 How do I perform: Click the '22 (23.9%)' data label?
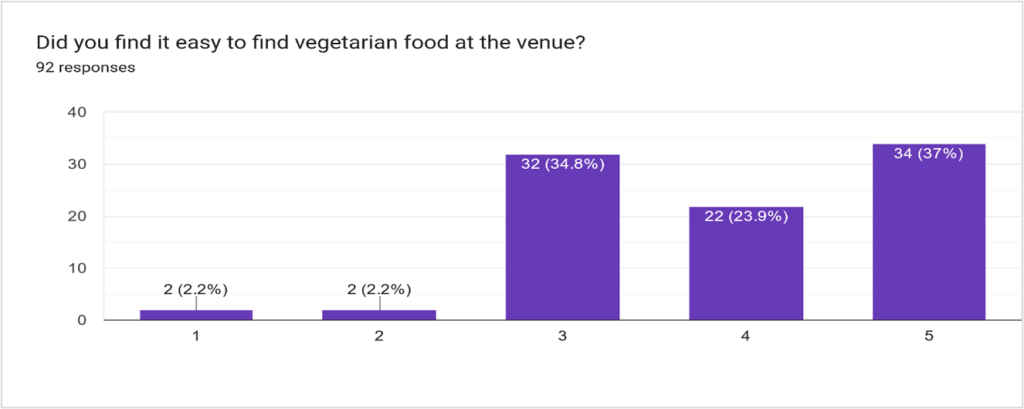click(746, 216)
